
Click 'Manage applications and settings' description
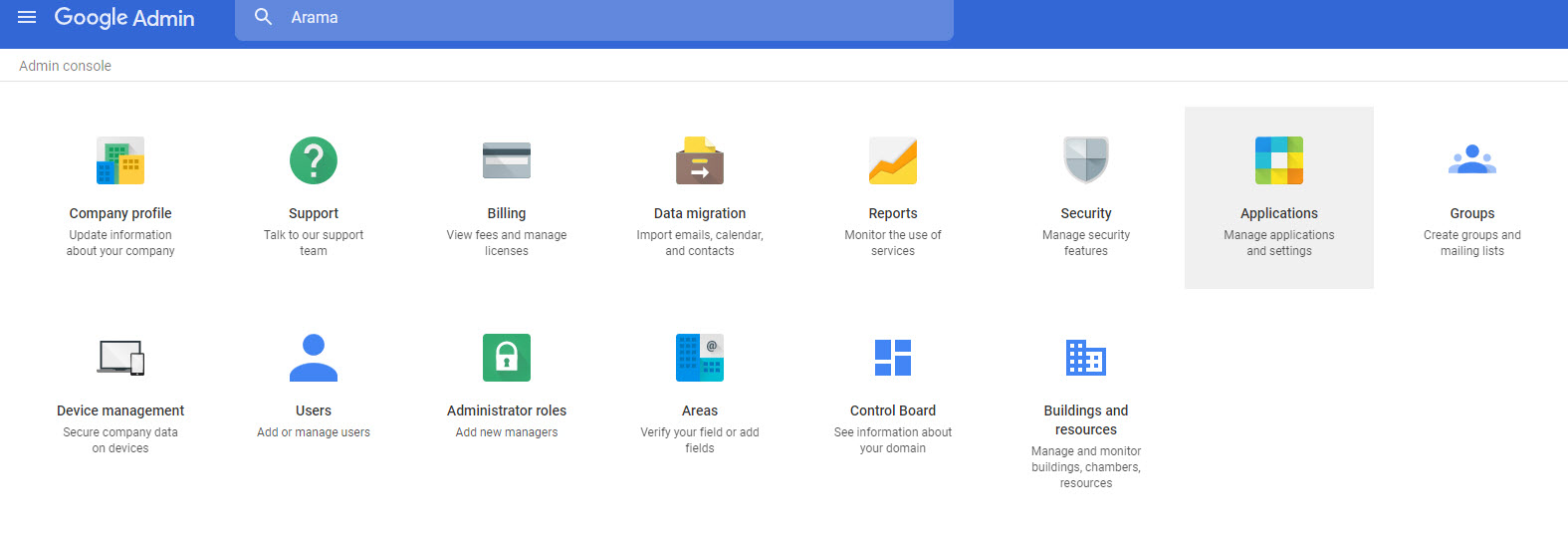click(1279, 243)
